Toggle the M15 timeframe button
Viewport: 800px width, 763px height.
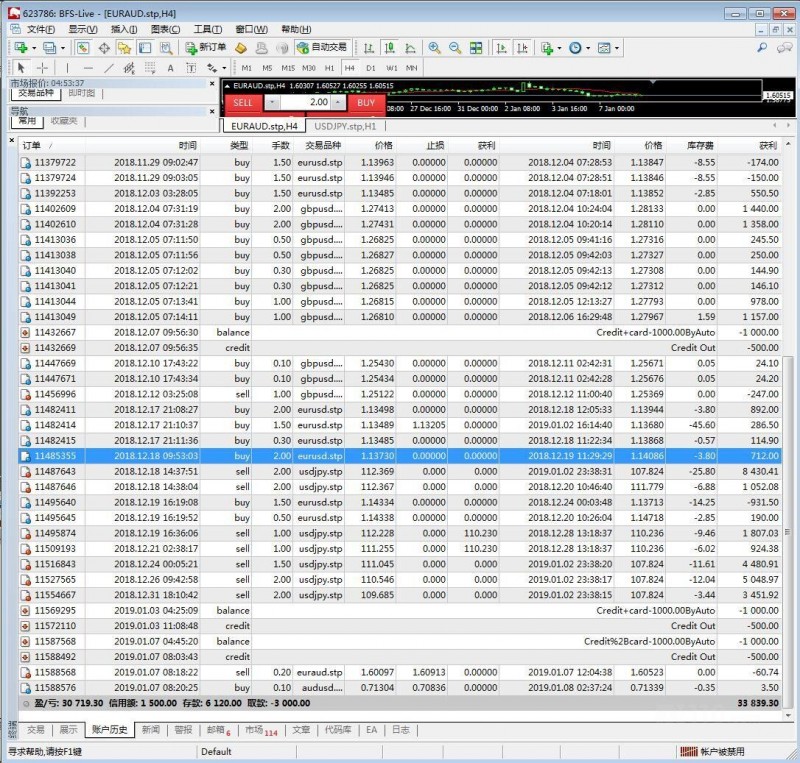(x=288, y=68)
